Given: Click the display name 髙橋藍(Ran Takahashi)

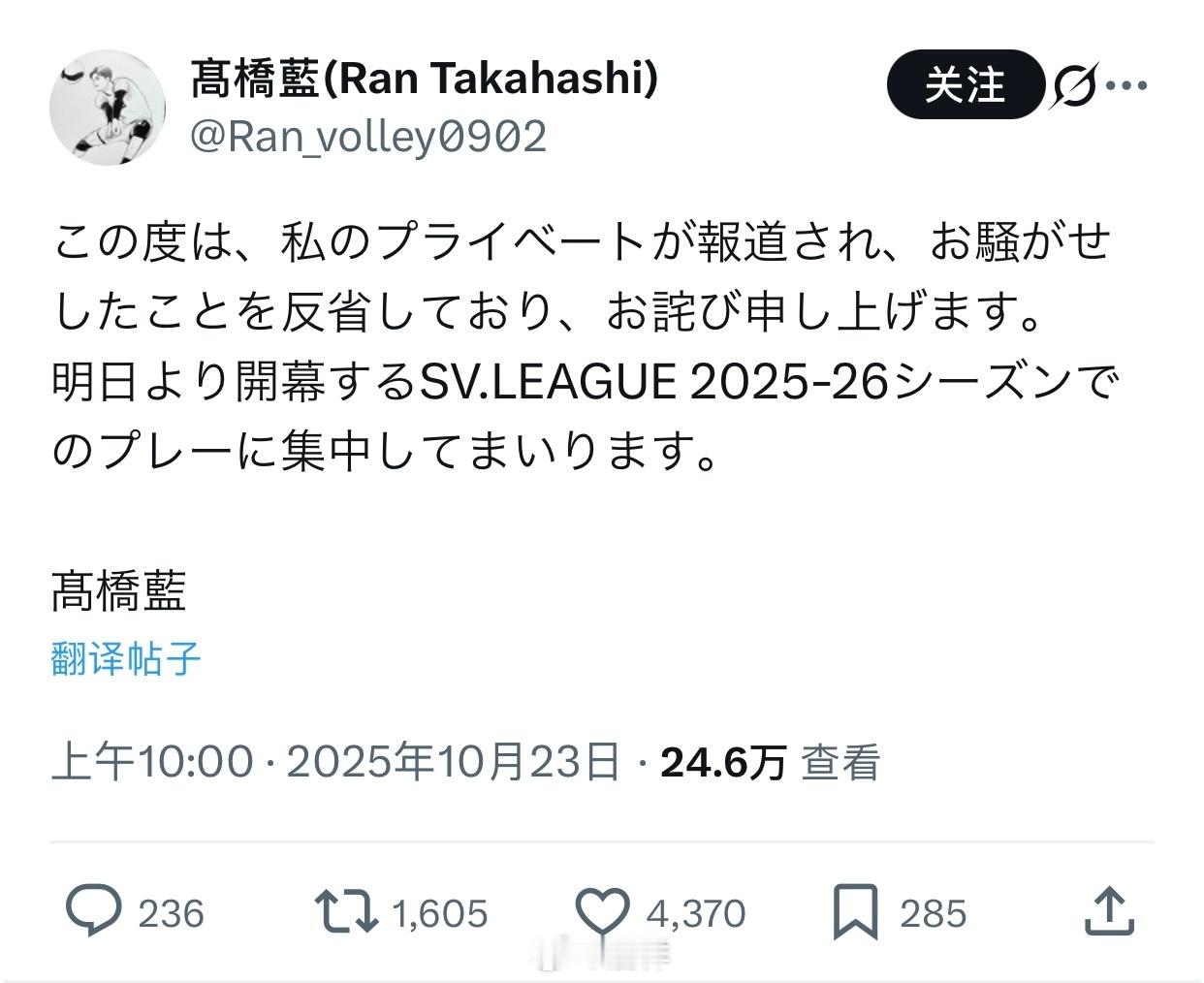Looking at the screenshot, I should (422, 80).
